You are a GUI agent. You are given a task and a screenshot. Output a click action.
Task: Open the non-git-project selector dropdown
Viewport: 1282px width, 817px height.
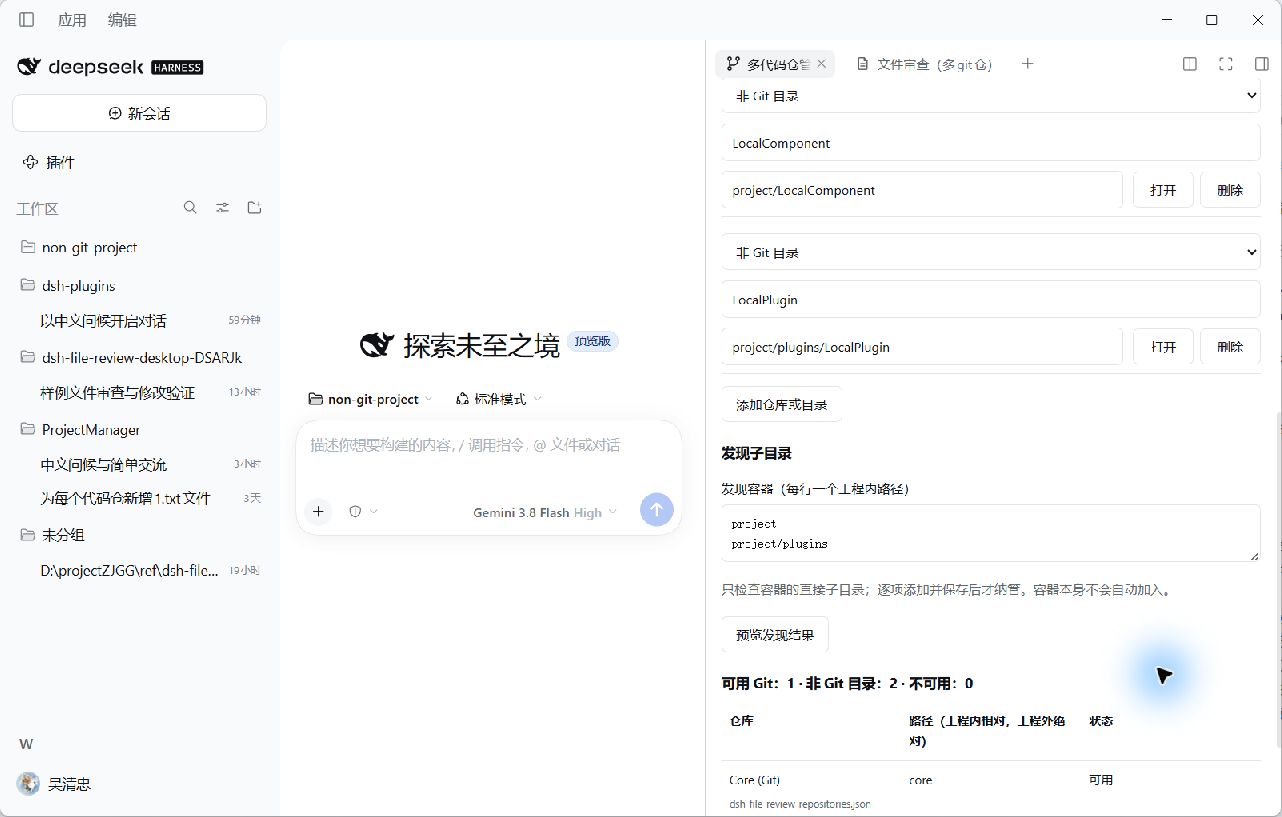tap(371, 399)
